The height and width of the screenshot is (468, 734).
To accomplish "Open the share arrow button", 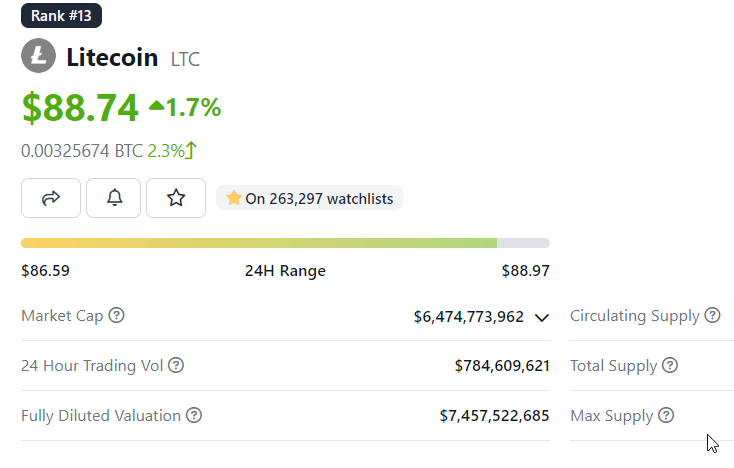I will pyautogui.click(x=51, y=198).
